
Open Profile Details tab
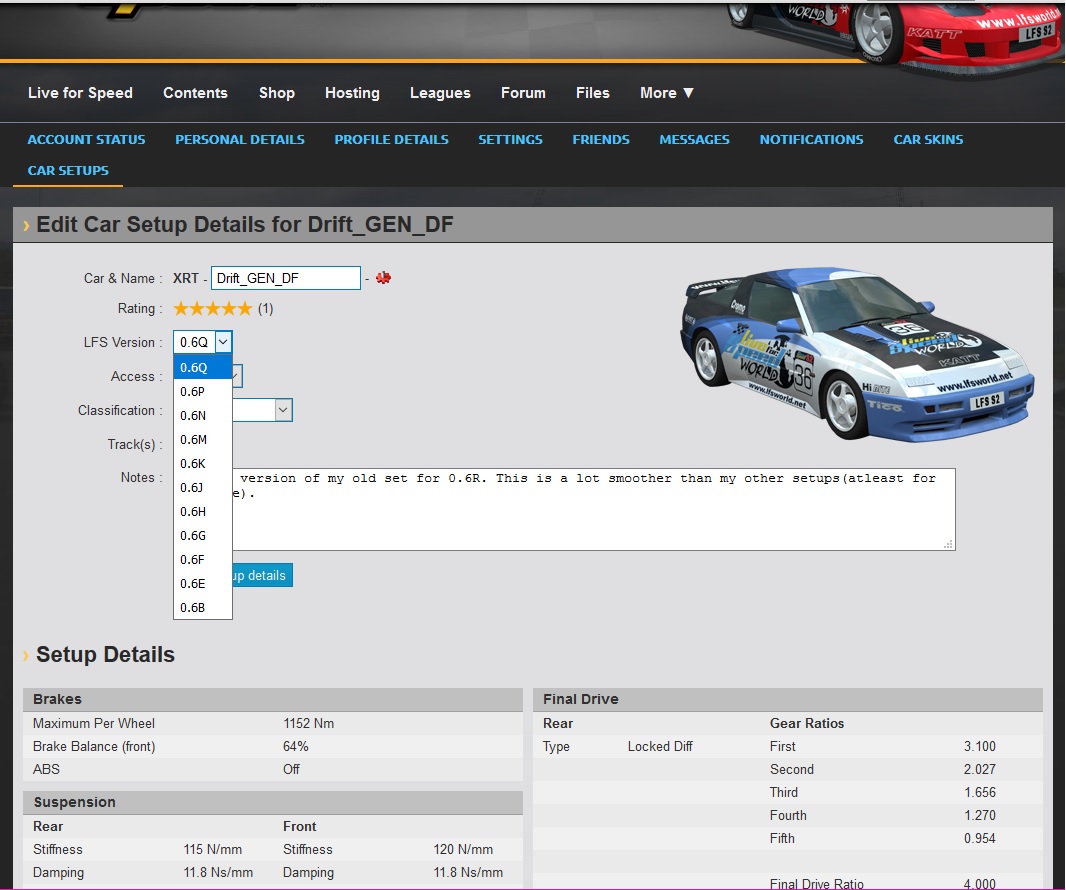(x=392, y=139)
